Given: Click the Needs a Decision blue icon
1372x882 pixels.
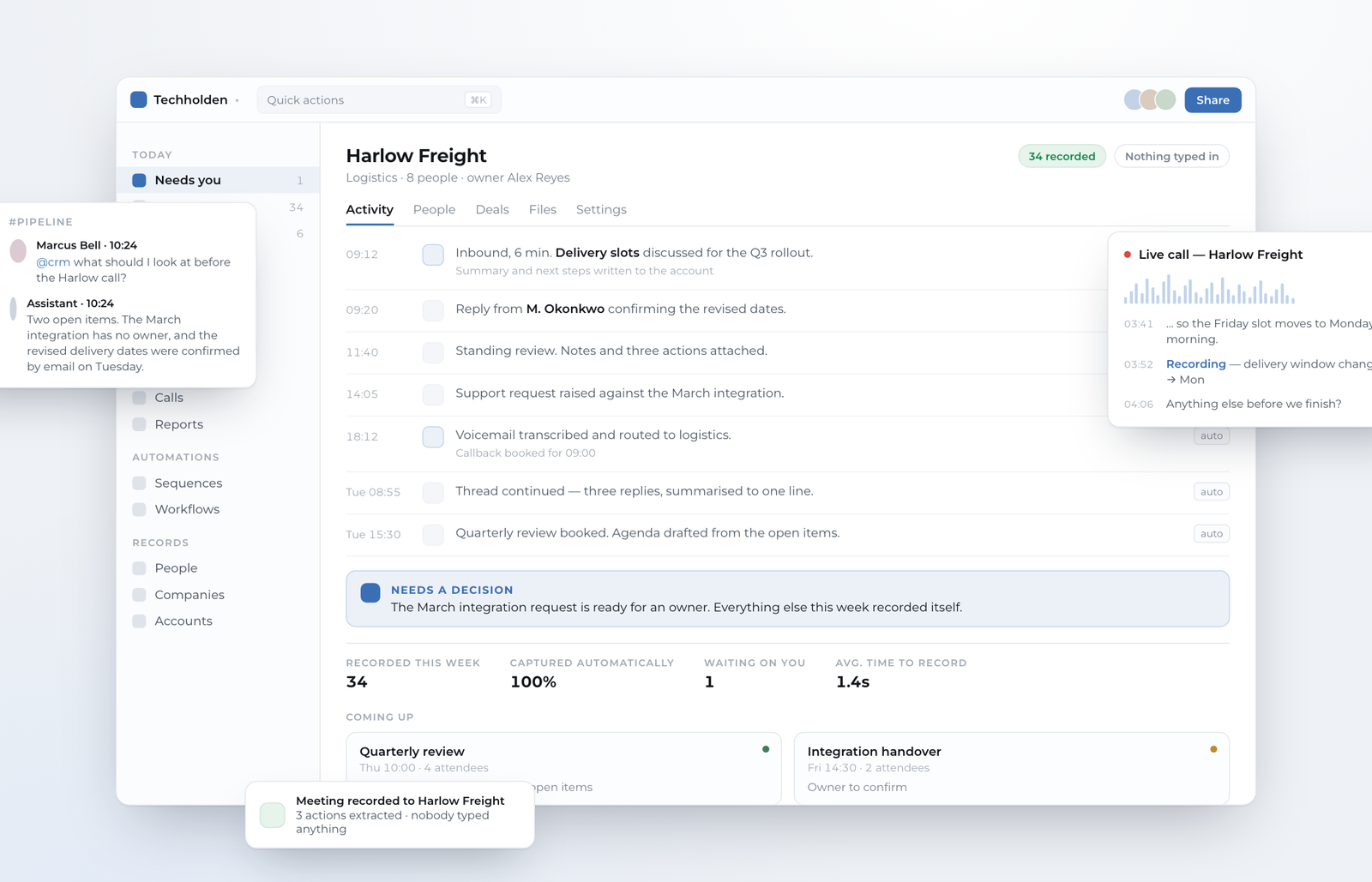Looking at the screenshot, I should (370, 592).
